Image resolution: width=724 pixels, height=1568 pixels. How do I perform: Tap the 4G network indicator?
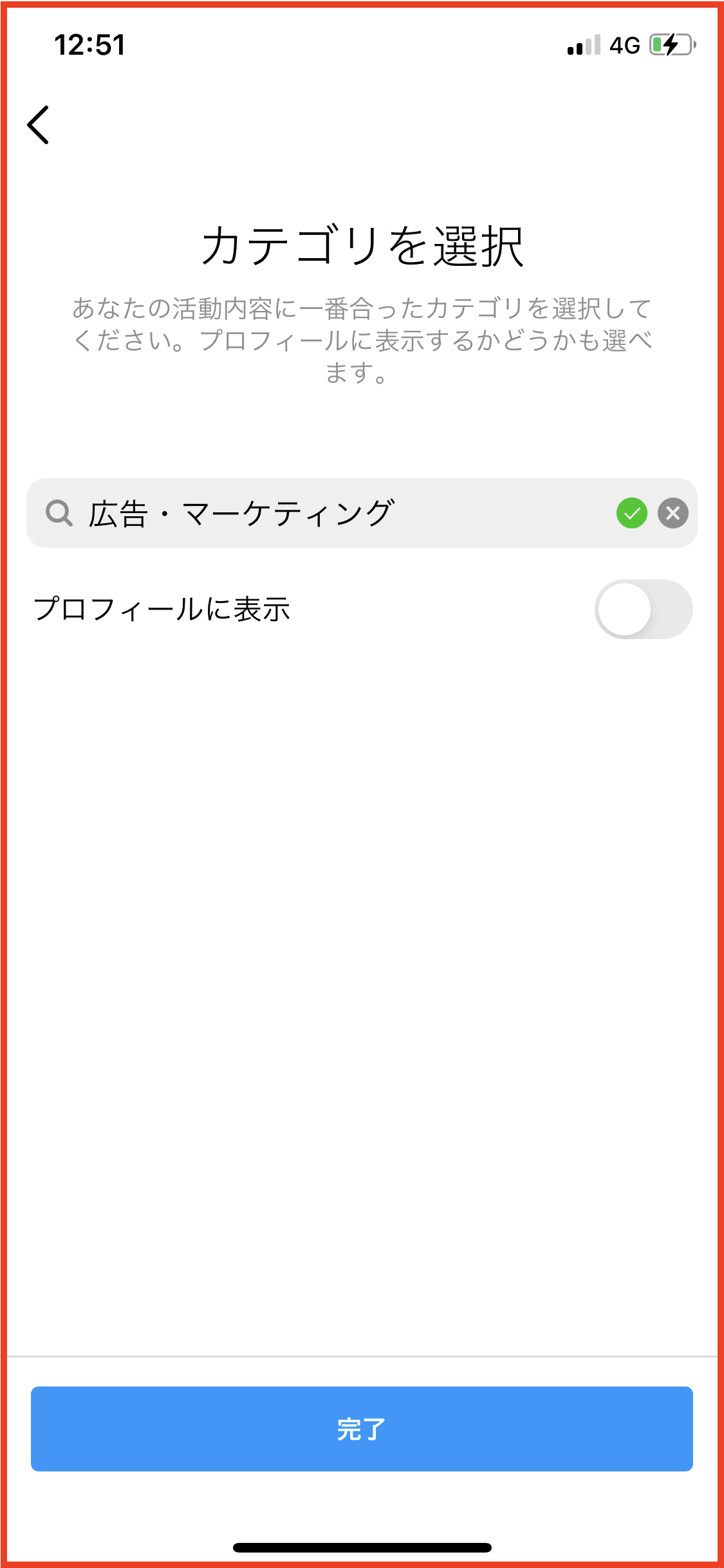(624, 45)
